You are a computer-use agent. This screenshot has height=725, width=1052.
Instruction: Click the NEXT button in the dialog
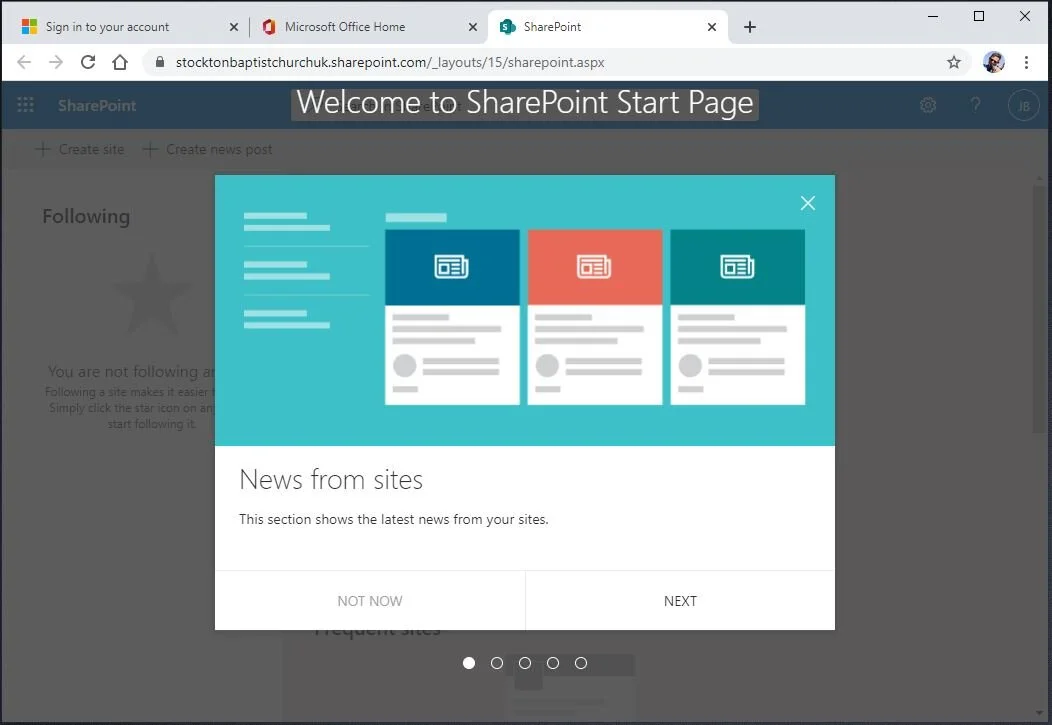pyautogui.click(x=680, y=601)
